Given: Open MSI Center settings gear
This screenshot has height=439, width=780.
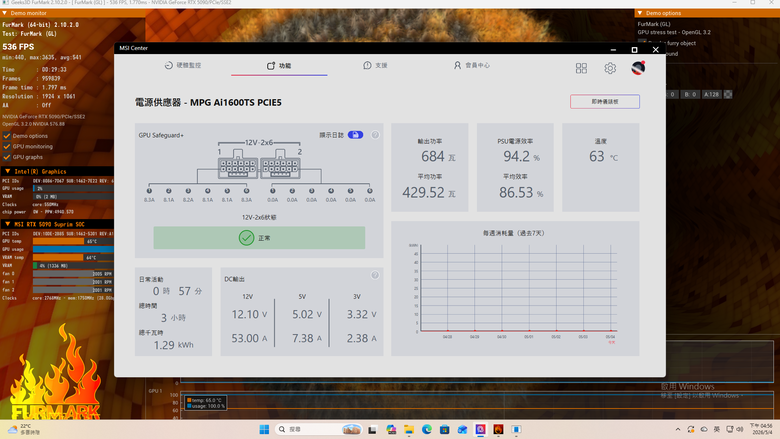Looking at the screenshot, I should [x=610, y=68].
